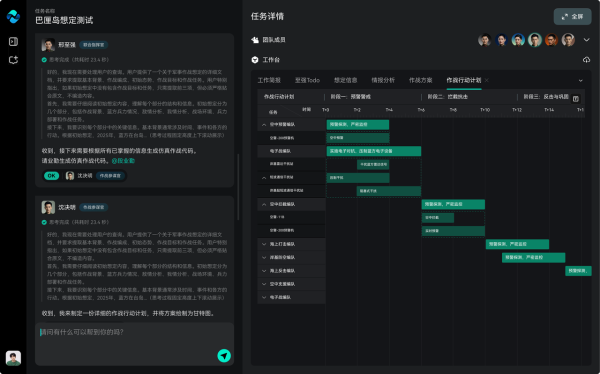Screen dimensions: 600x374
Task: Click the first 预警探测 bar at T+0
Action: click(x=358, y=124)
